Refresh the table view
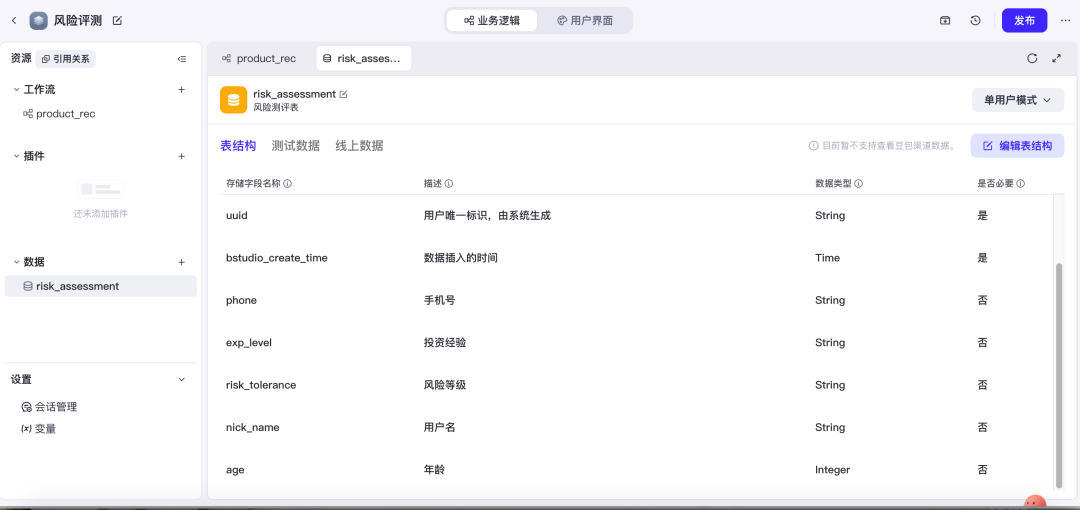Viewport: 1080px width, 510px height. tap(1032, 59)
